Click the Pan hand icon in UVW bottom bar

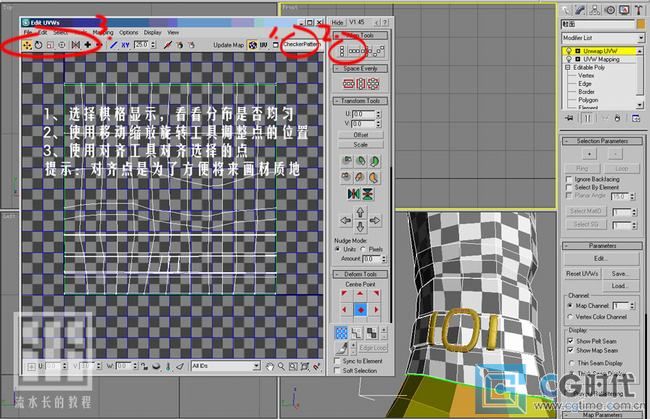pyautogui.click(x=270, y=366)
